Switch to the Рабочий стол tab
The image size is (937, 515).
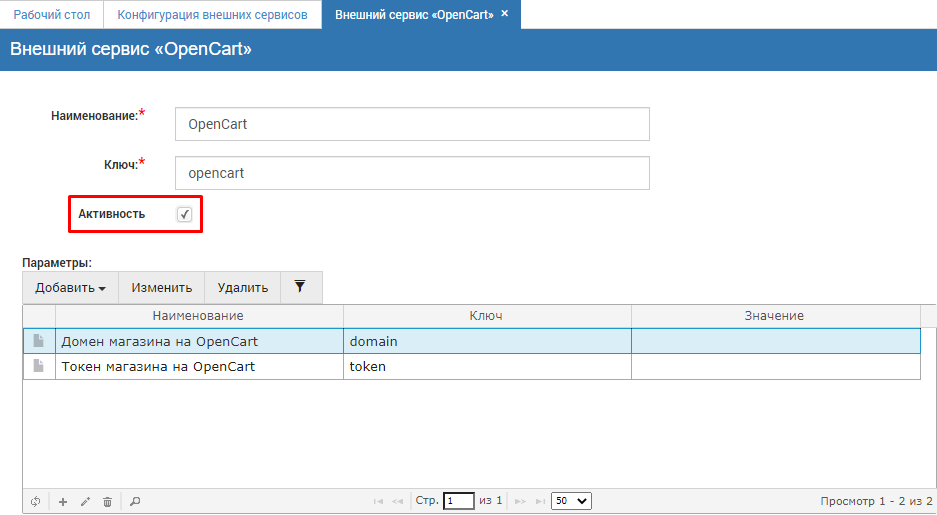51,15
